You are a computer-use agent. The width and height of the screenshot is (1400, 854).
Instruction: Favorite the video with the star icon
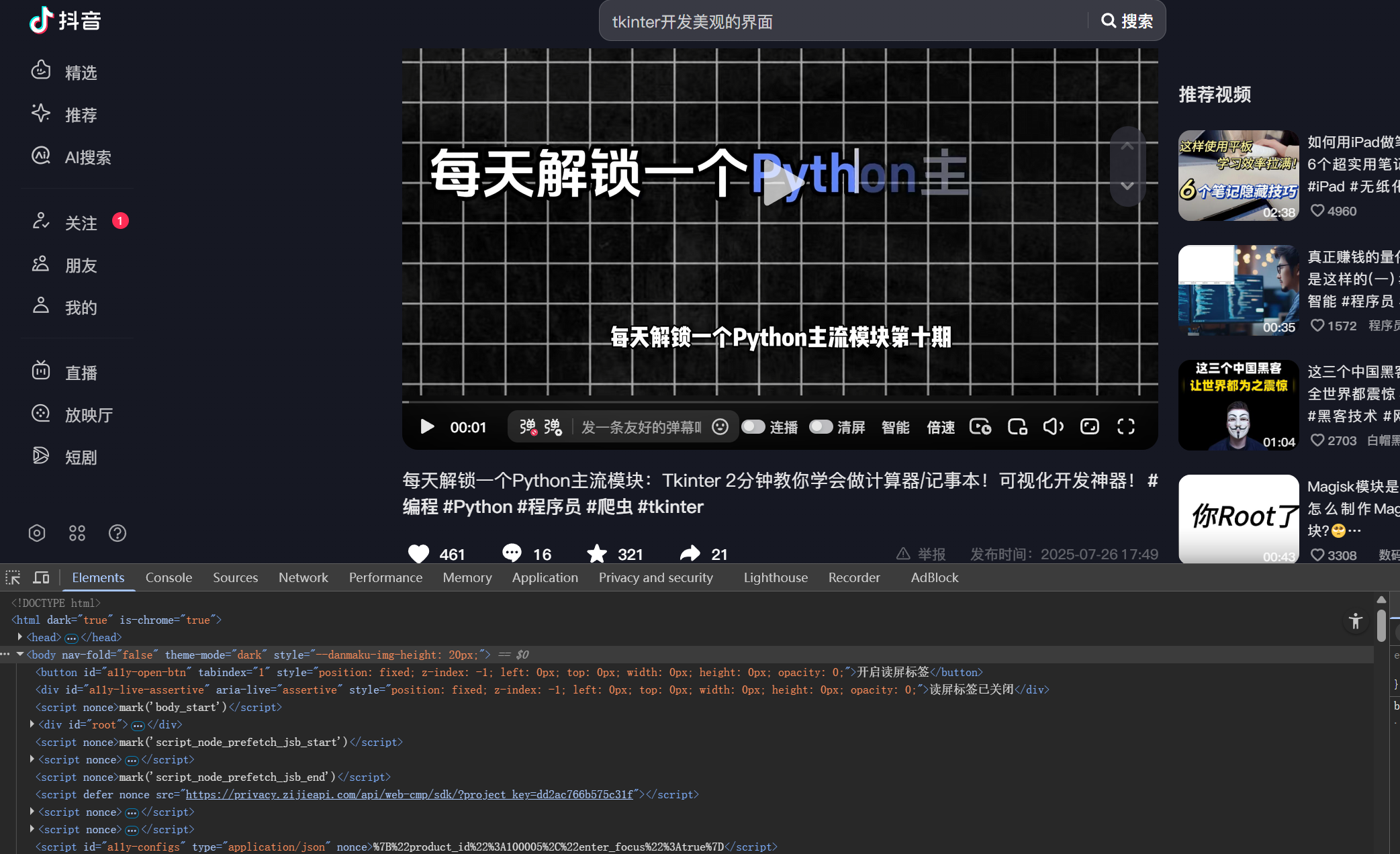pos(596,554)
